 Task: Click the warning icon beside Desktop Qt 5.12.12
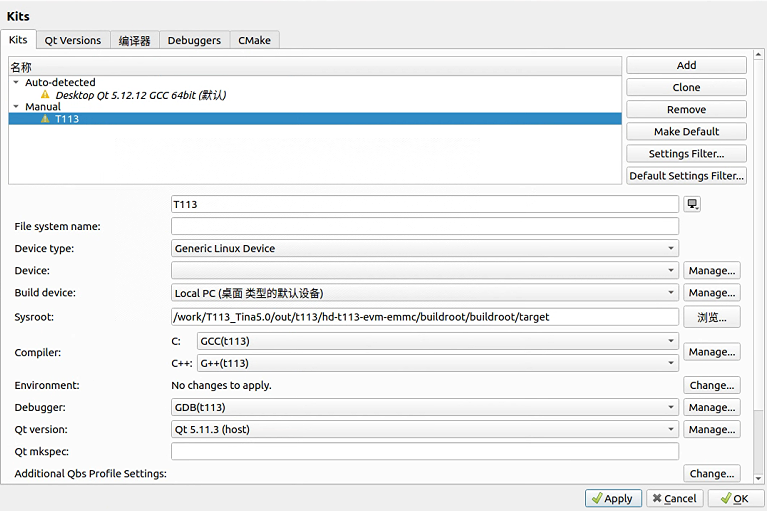(45, 95)
